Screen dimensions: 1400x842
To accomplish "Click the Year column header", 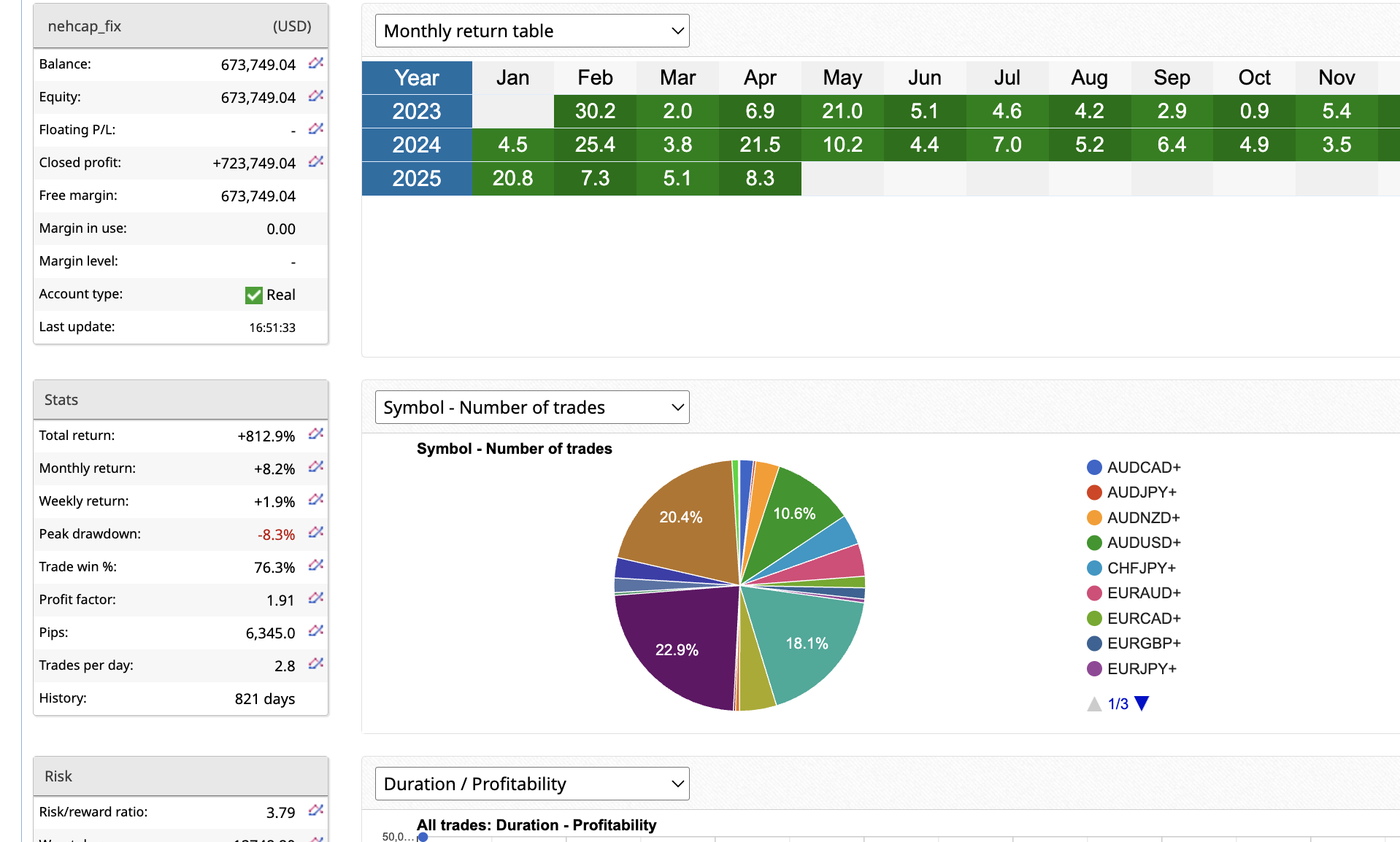I will pyautogui.click(x=417, y=77).
